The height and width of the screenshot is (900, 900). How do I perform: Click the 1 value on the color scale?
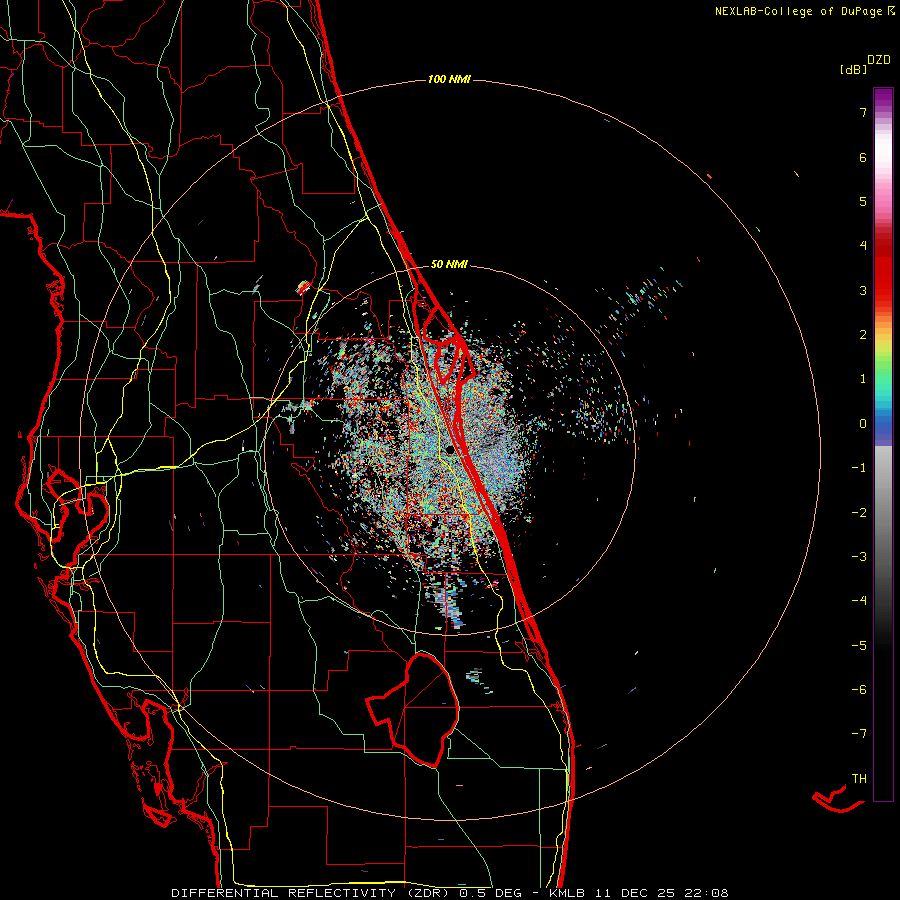(x=863, y=379)
